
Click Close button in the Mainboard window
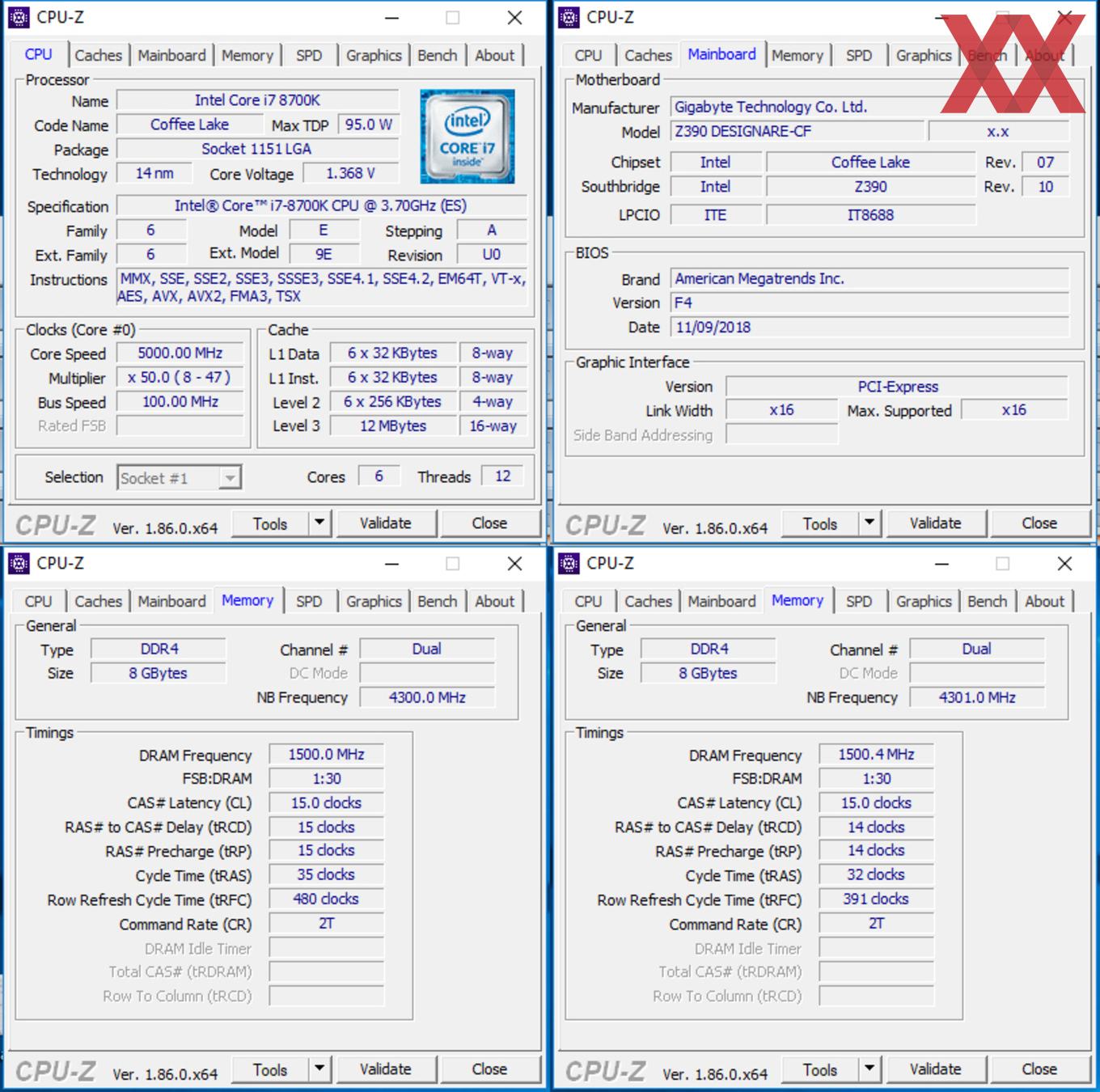tap(1039, 523)
